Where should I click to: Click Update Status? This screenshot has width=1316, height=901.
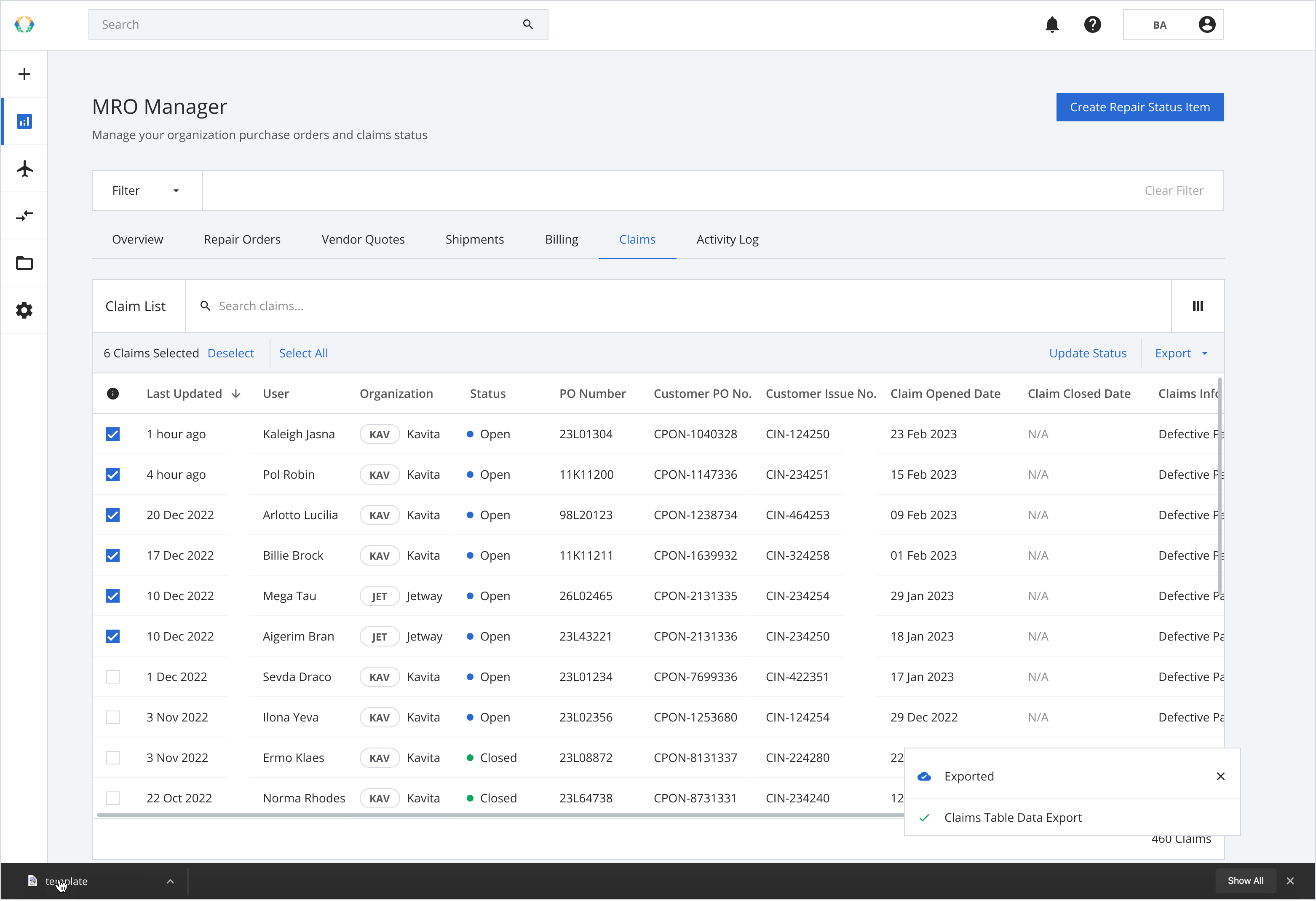pyautogui.click(x=1087, y=353)
